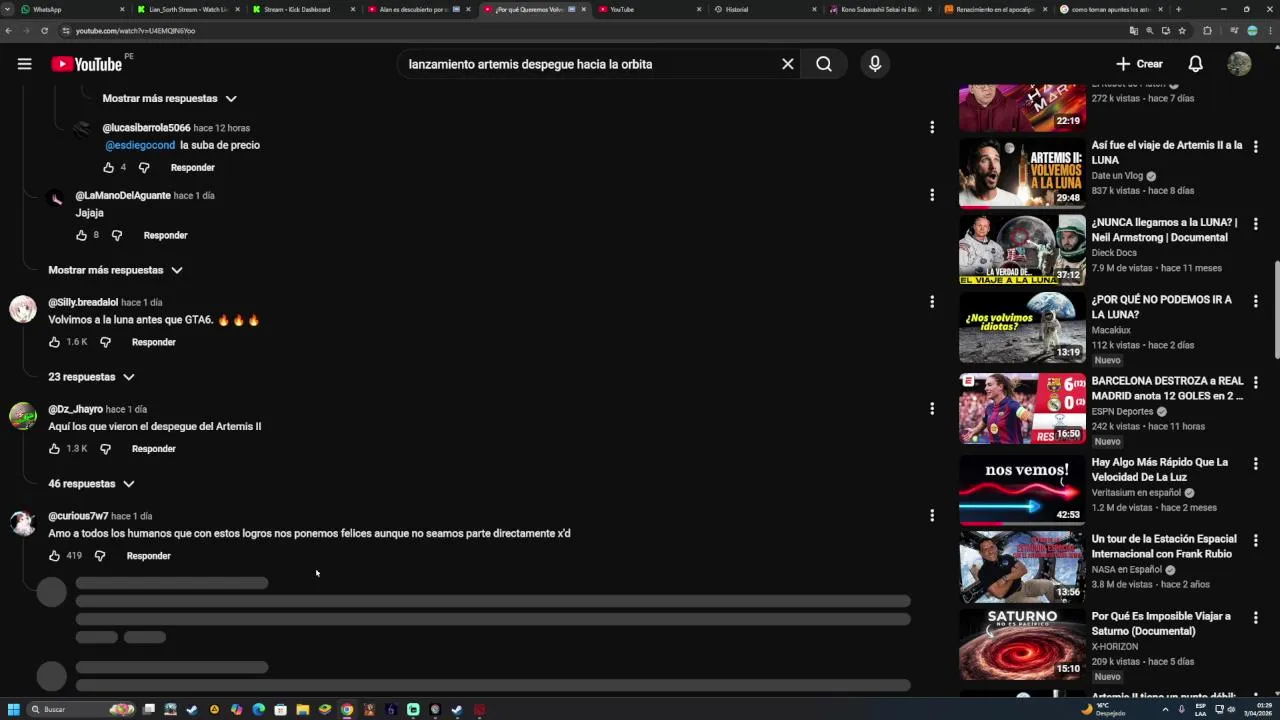Like the @curious7w7 comment
1280x720 pixels.
pyautogui.click(x=55, y=556)
